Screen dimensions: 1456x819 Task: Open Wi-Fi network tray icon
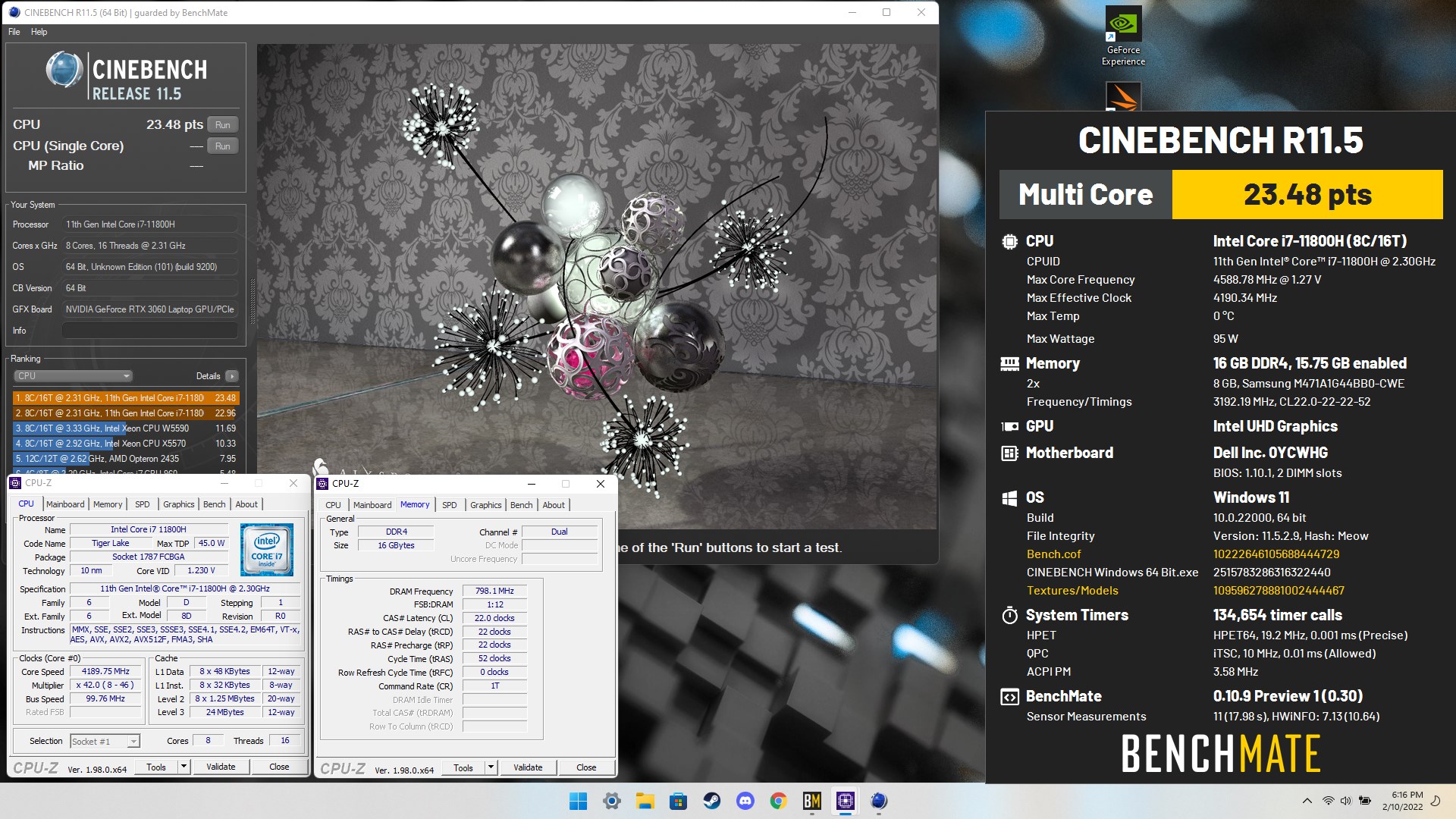coord(1328,801)
